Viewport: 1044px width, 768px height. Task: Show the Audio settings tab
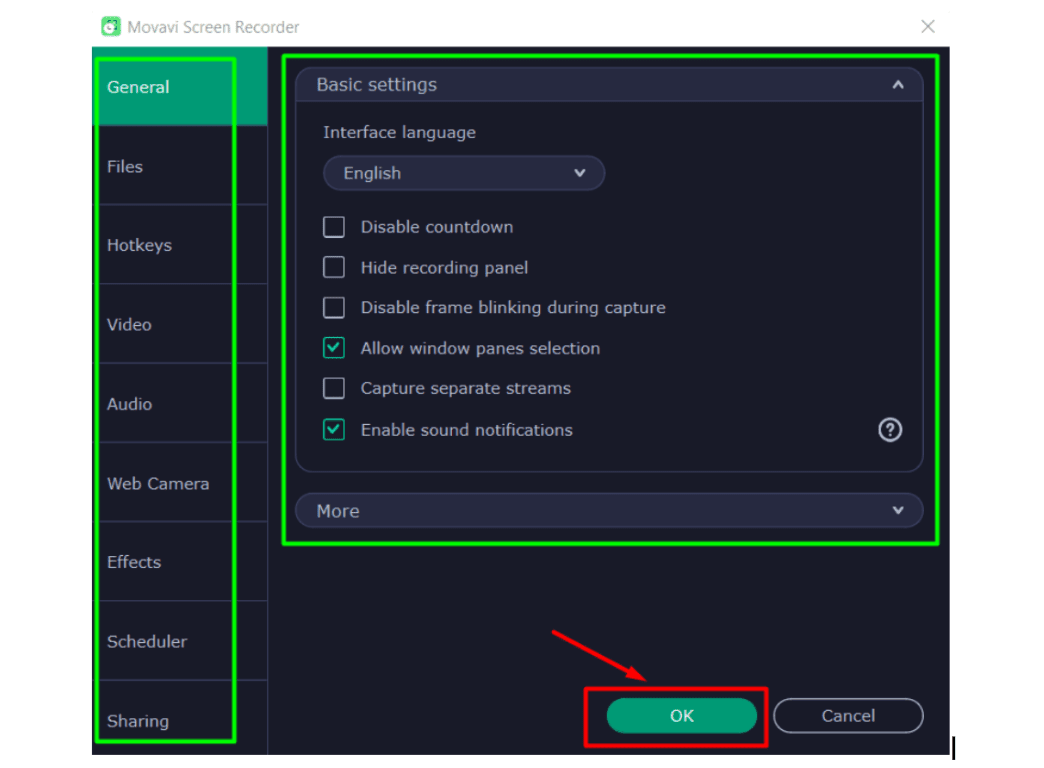point(180,404)
